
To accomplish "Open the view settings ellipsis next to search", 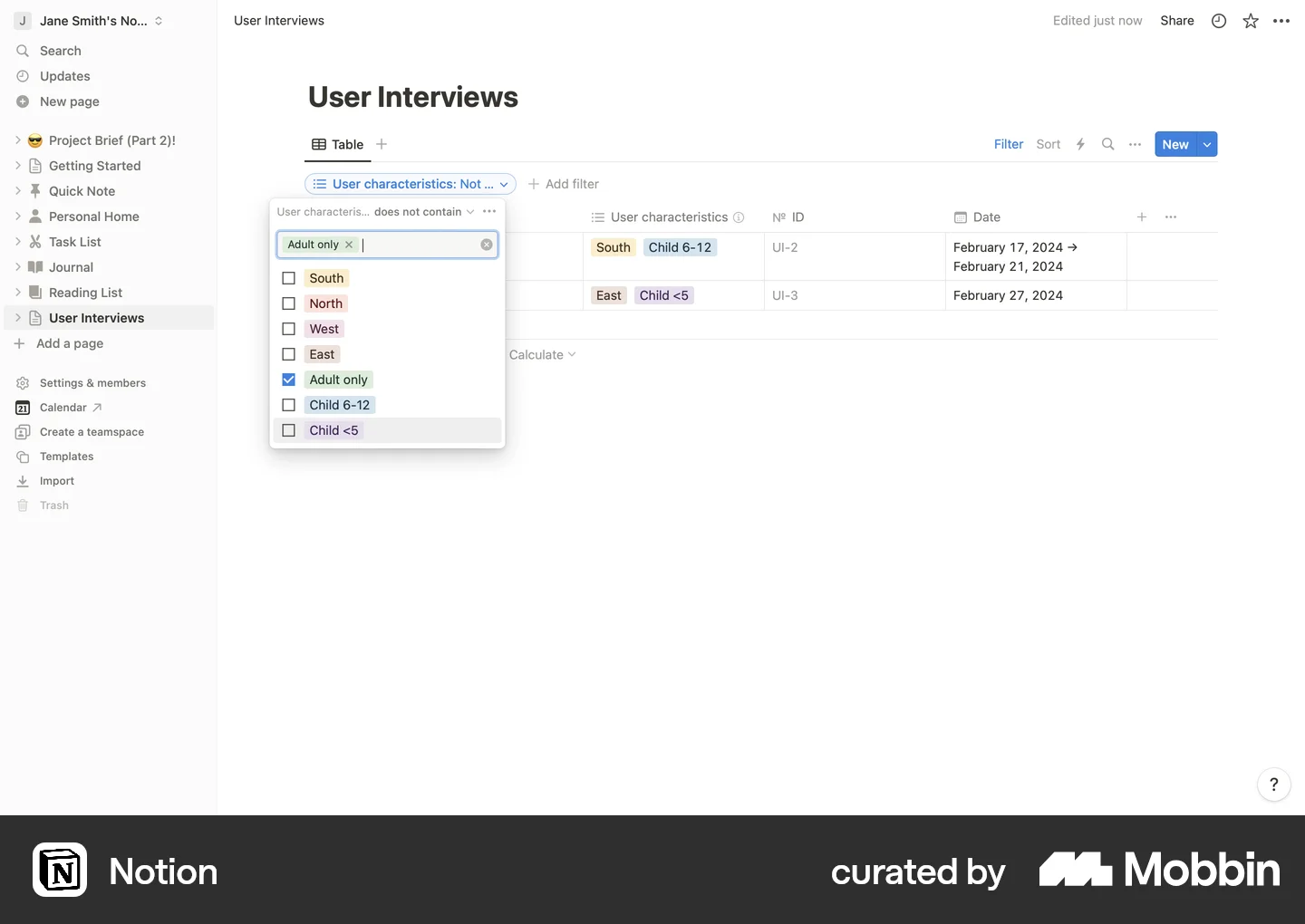I will click(x=1135, y=144).
